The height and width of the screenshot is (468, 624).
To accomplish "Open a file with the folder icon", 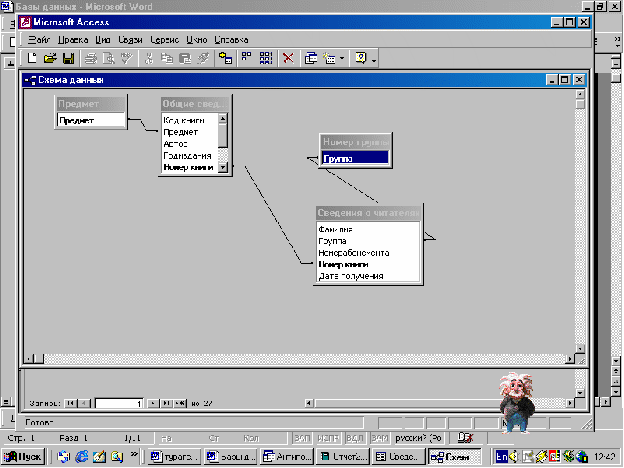I will [x=50, y=58].
